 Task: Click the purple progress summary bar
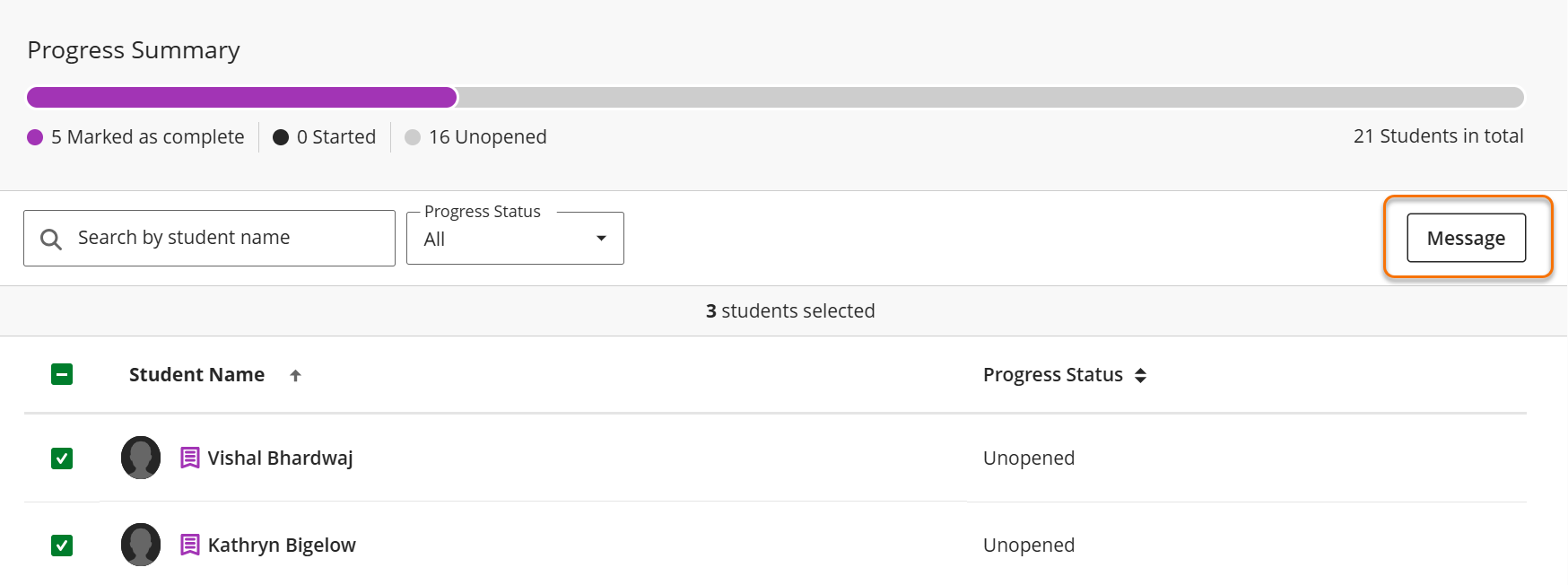coord(242,96)
